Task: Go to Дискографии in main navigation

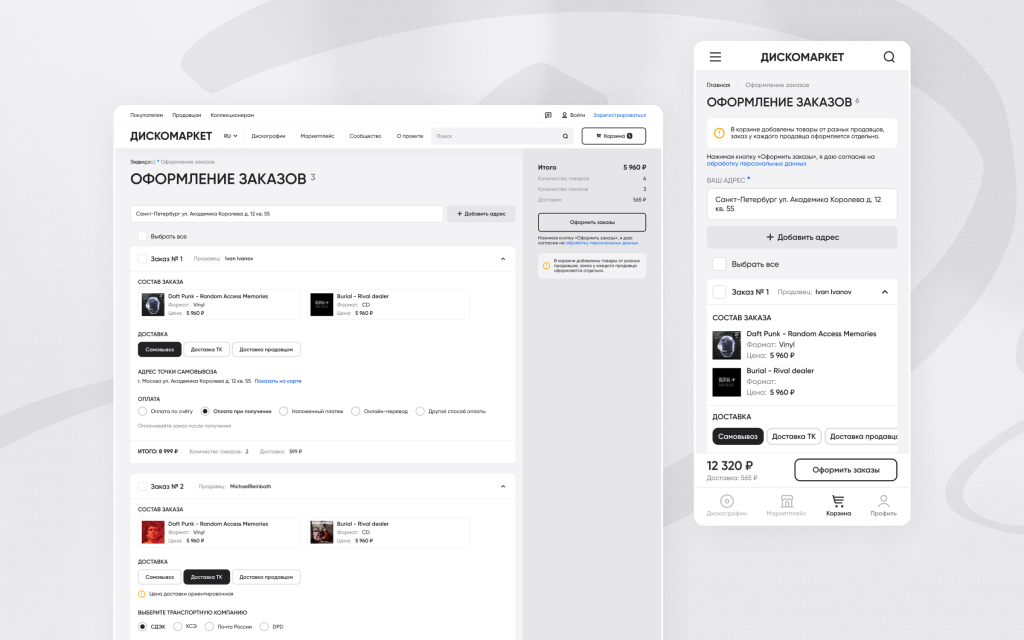Action: coord(268,136)
